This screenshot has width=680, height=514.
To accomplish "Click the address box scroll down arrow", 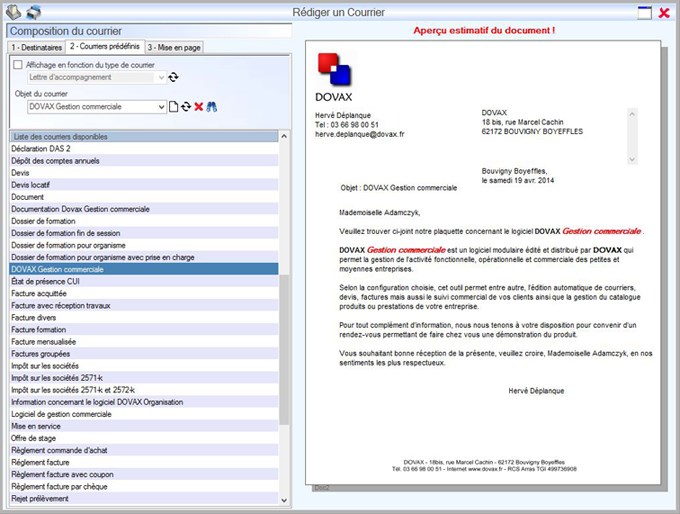I will tap(632, 159).
